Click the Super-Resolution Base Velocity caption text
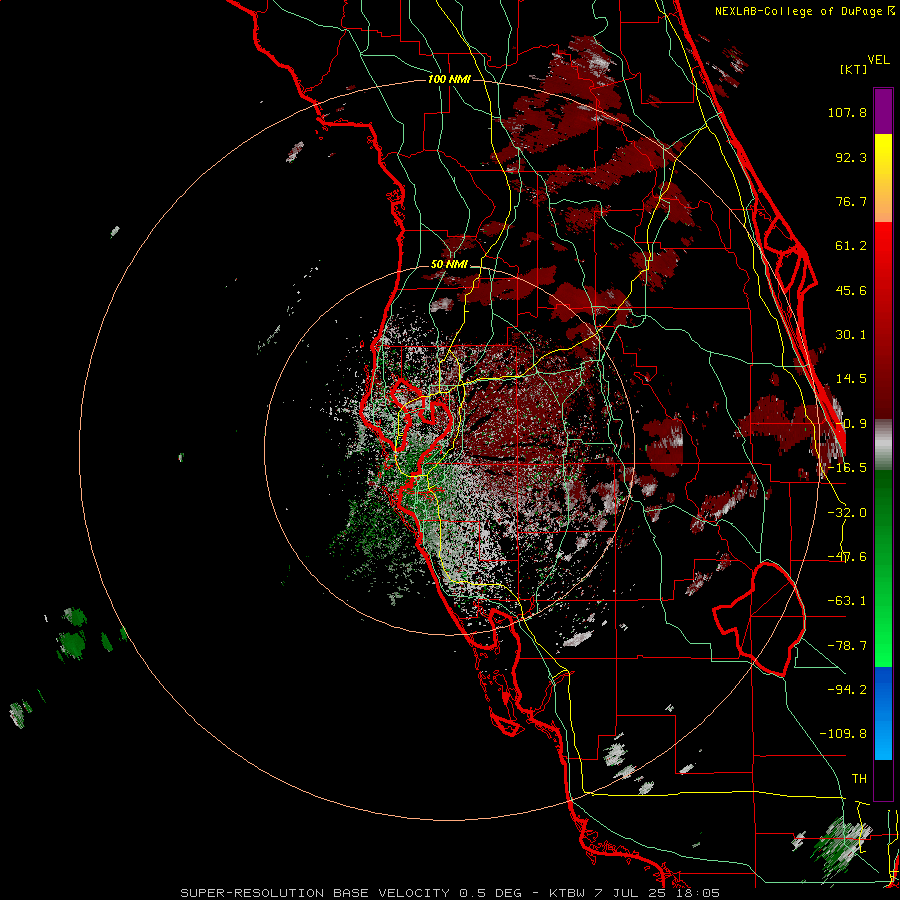 pyautogui.click(x=449, y=893)
